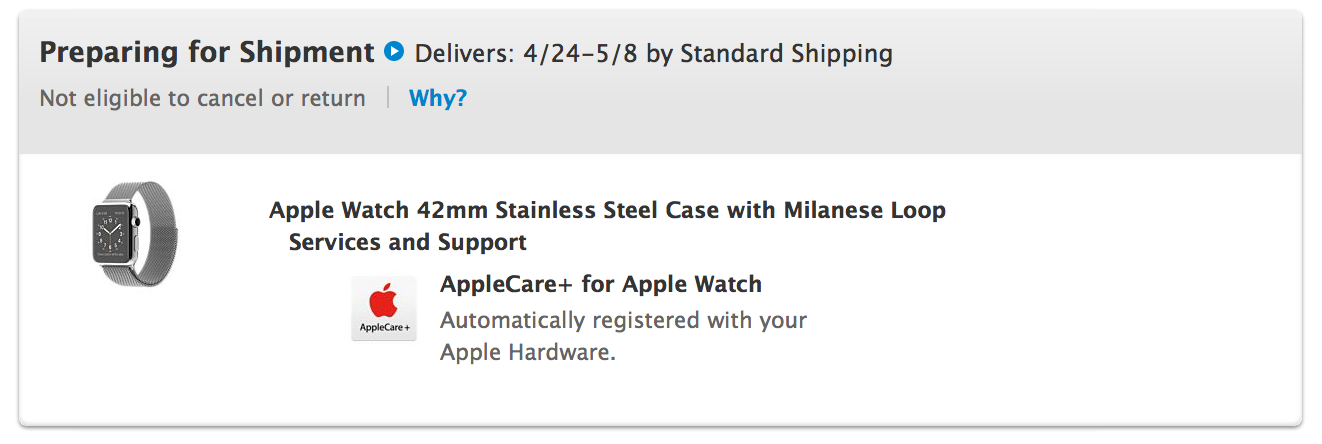The width and height of the screenshot is (1322, 444).
Task: Click "Not eligible to cancel or return" notice
Action: (x=202, y=99)
